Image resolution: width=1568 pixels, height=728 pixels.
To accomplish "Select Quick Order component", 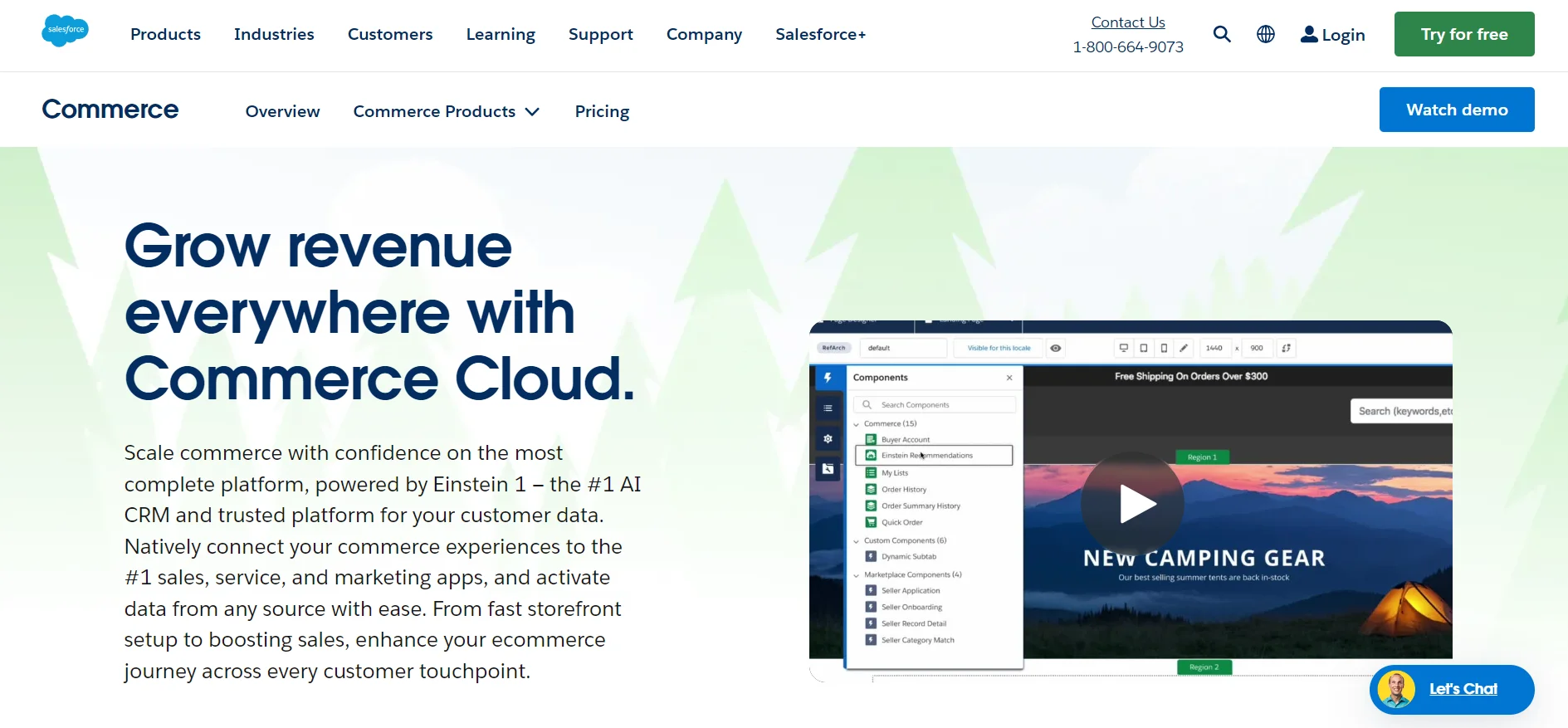I will pyautogui.click(x=901, y=523).
